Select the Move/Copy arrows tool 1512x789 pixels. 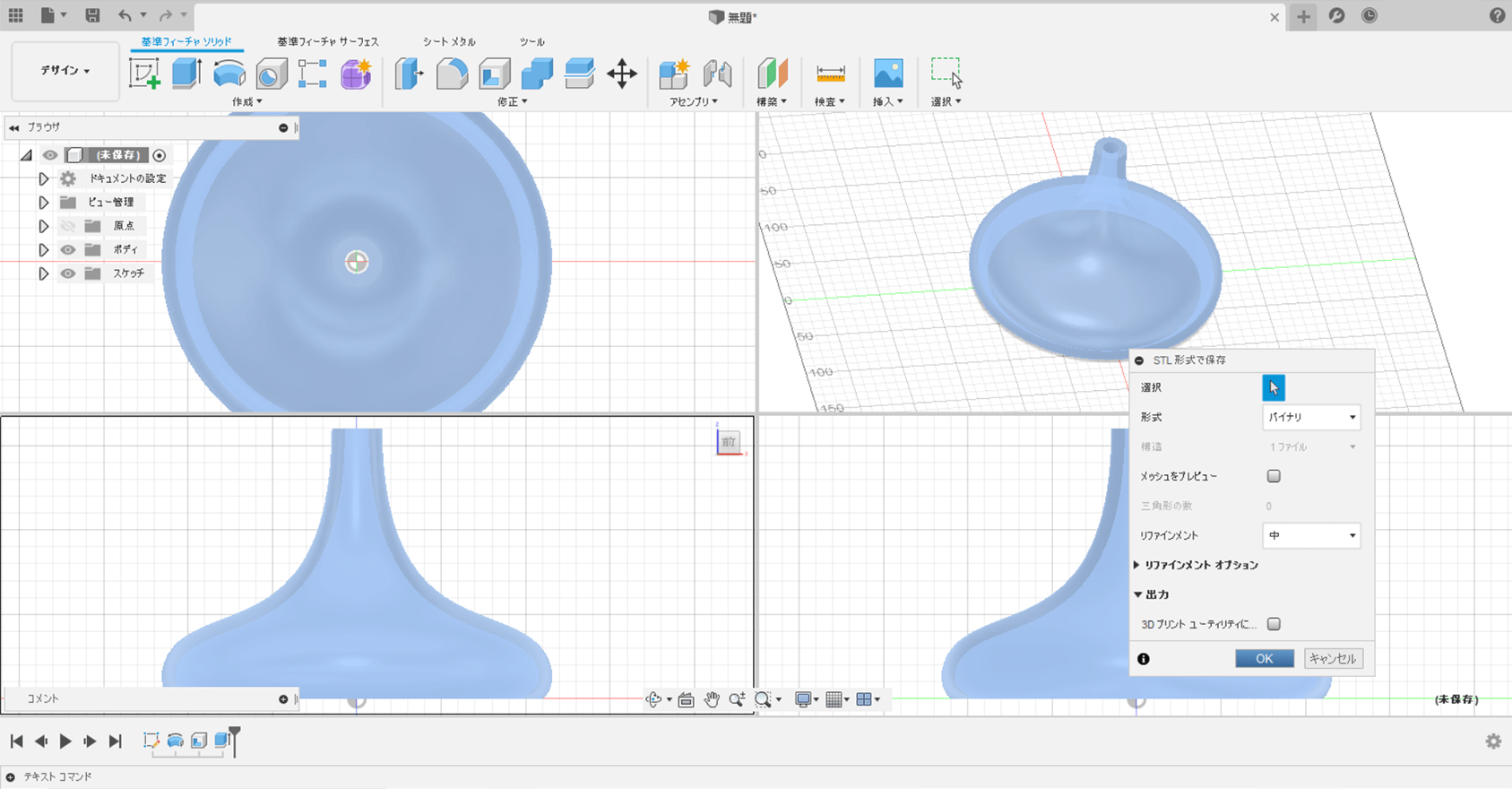click(x=621, y=74)
